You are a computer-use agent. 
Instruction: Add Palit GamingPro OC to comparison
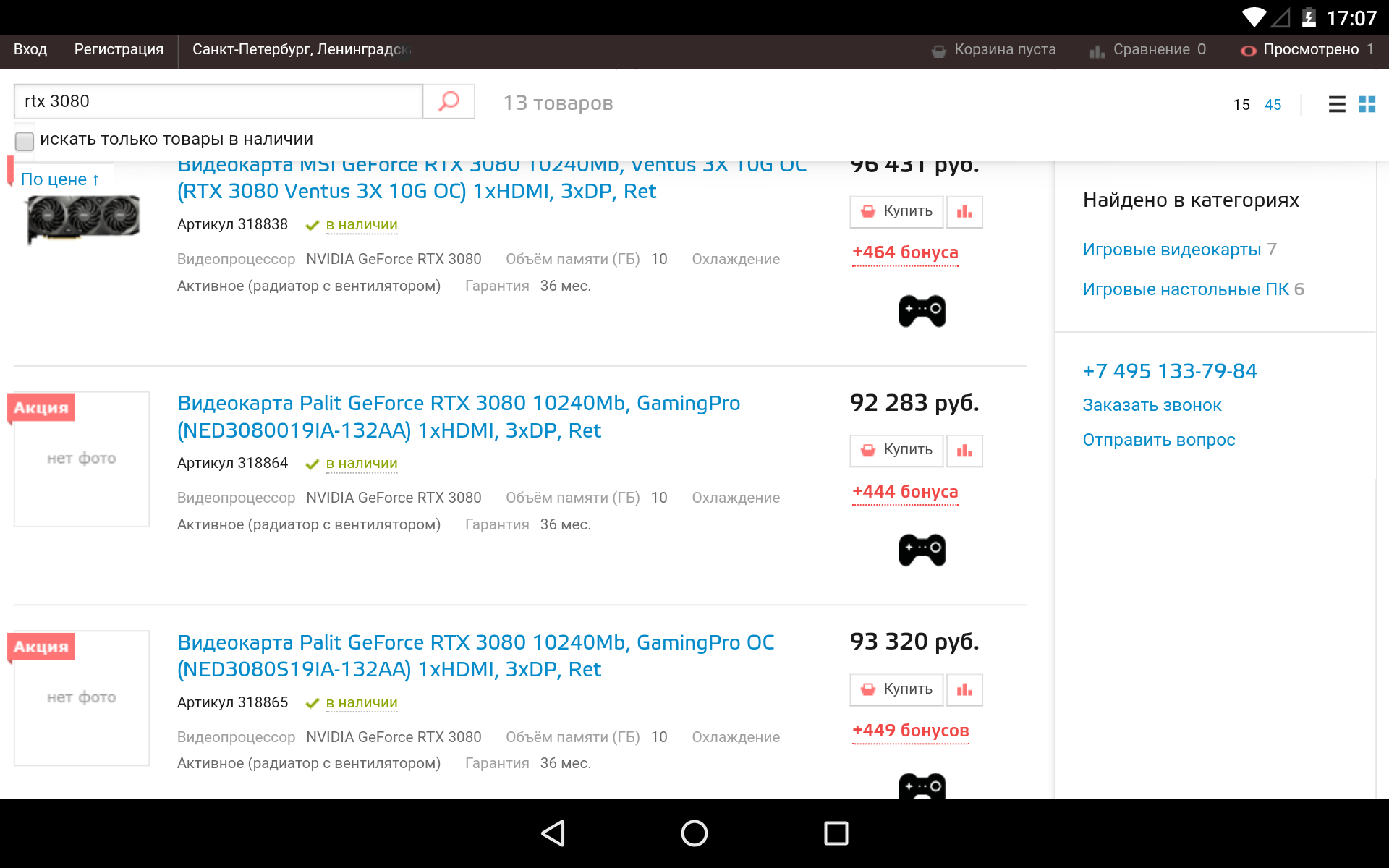click(x=964, y=689)
